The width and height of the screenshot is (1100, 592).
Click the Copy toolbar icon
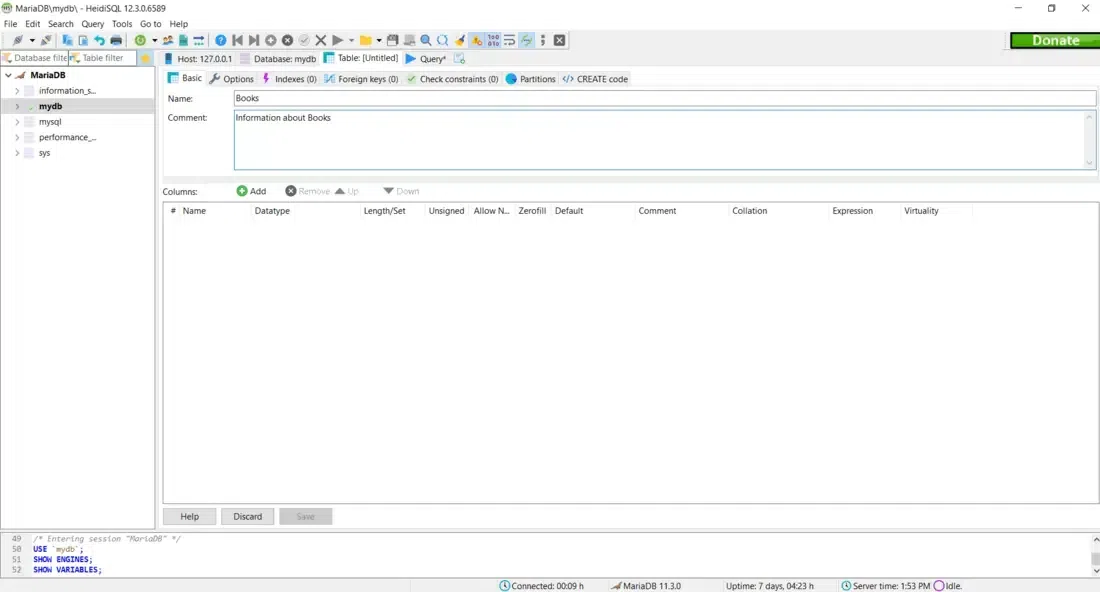(67, 41)
